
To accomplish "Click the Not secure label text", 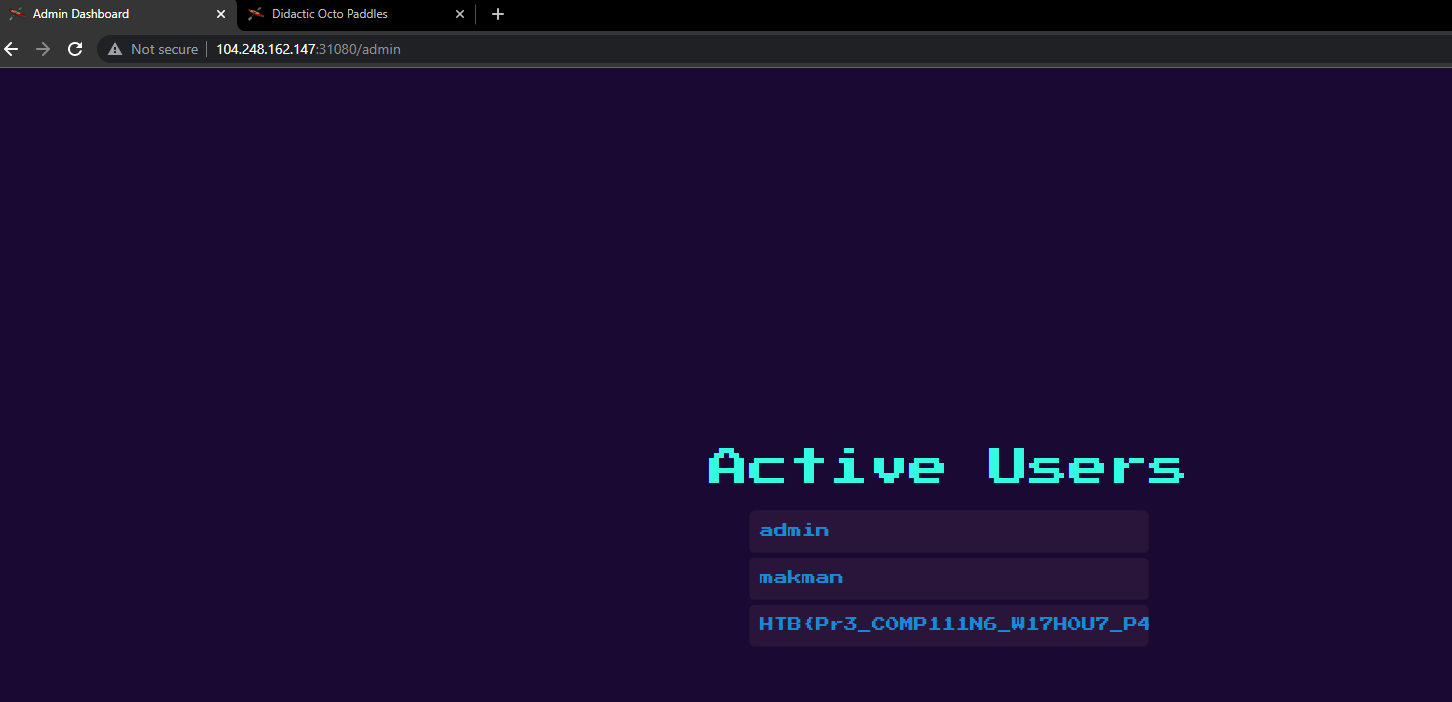I will coord(164,49).
